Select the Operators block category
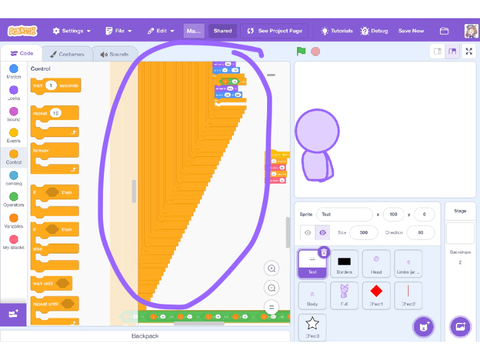Viewport: 480px width, 360px height. (14, 200)
